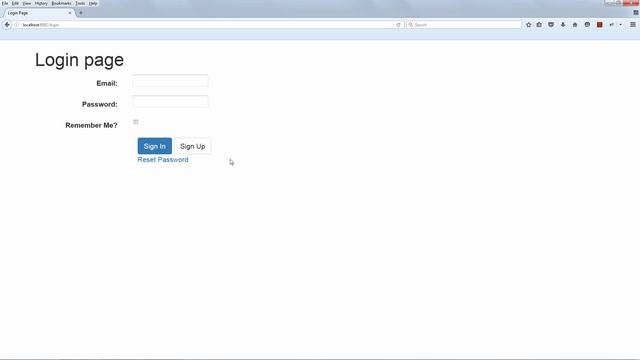
Task: Open the Help menu
Action: coord(93,3)
